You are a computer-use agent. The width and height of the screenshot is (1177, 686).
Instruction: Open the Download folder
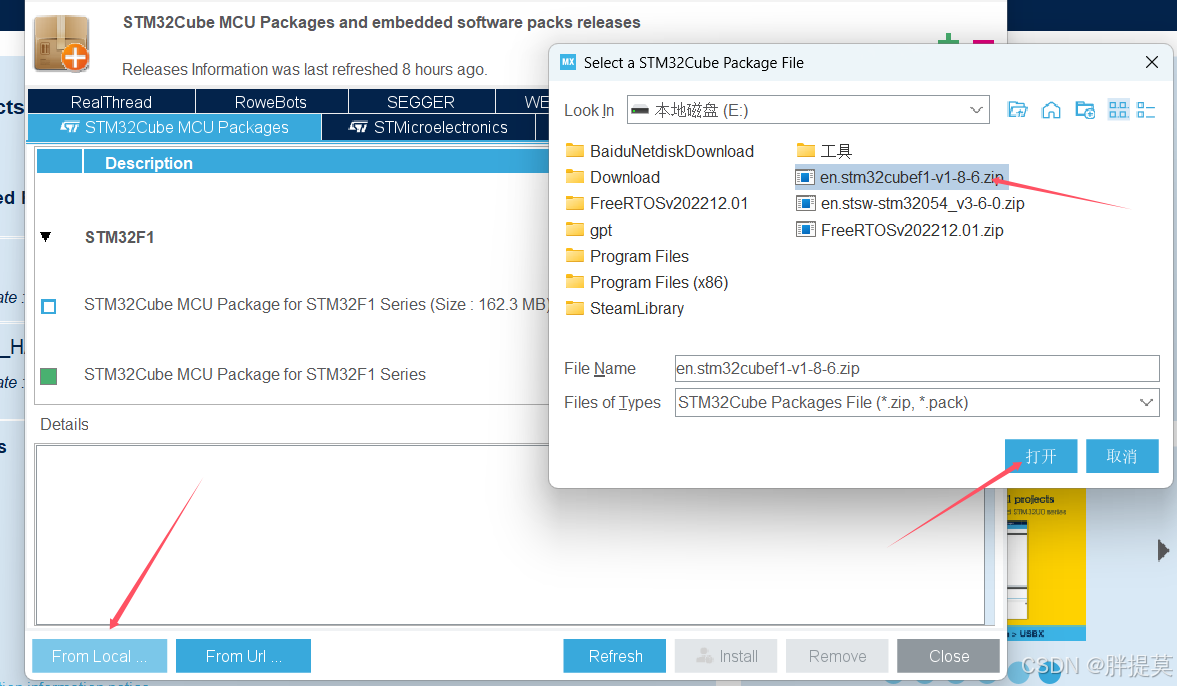click(x=613, y=177)
